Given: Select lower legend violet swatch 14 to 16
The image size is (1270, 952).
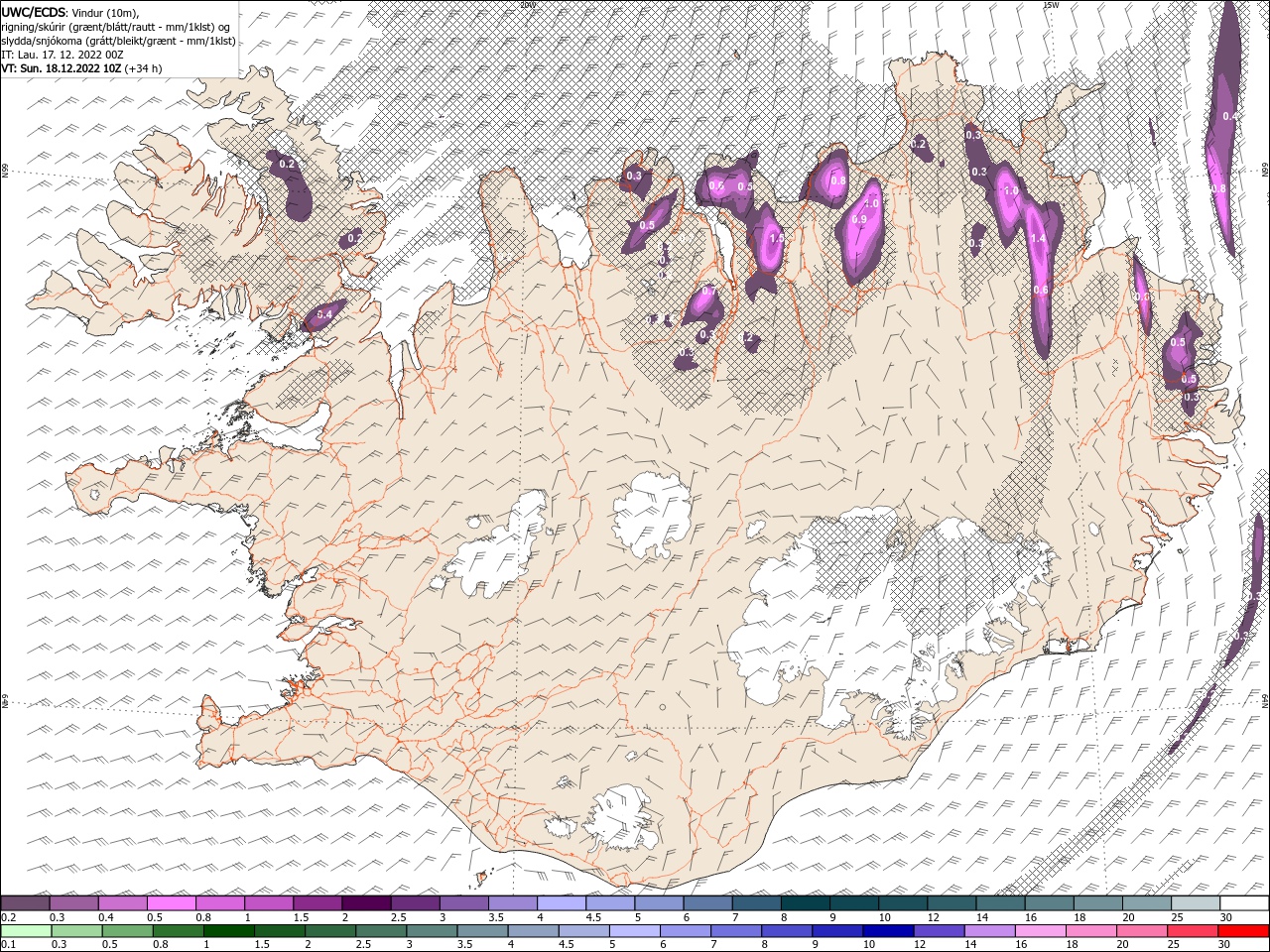Looking at the screenshot, I should [x=990, y=931].
